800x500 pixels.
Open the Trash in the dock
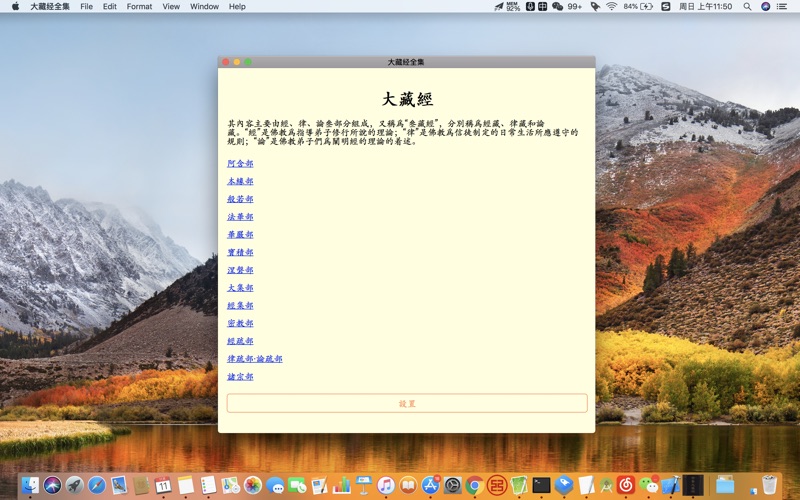[x=769, y=485]
